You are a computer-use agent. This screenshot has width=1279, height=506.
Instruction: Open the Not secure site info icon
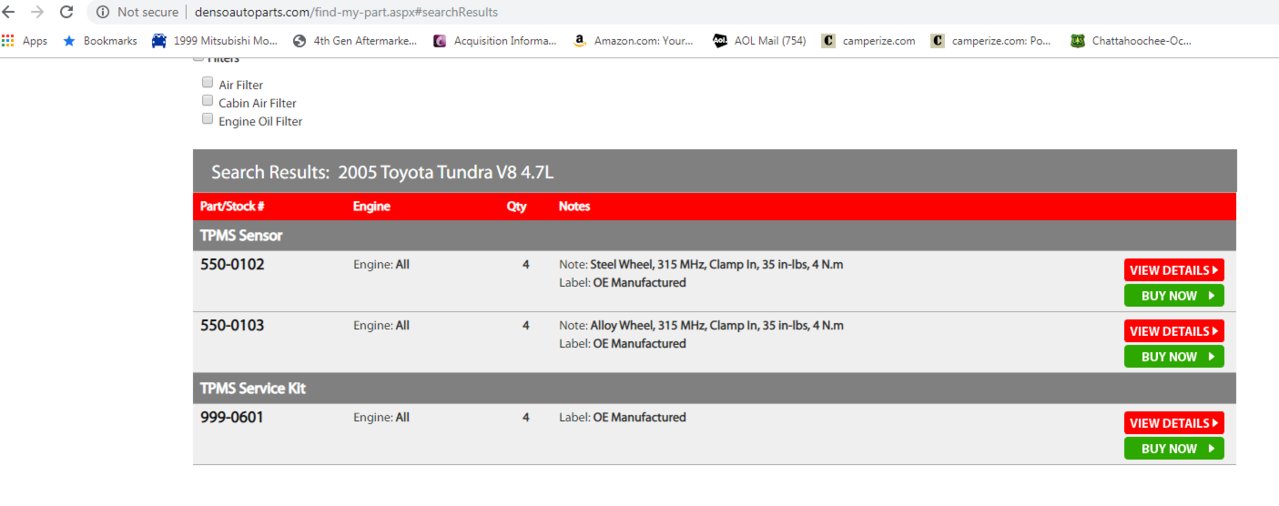[x=103, y=12]
